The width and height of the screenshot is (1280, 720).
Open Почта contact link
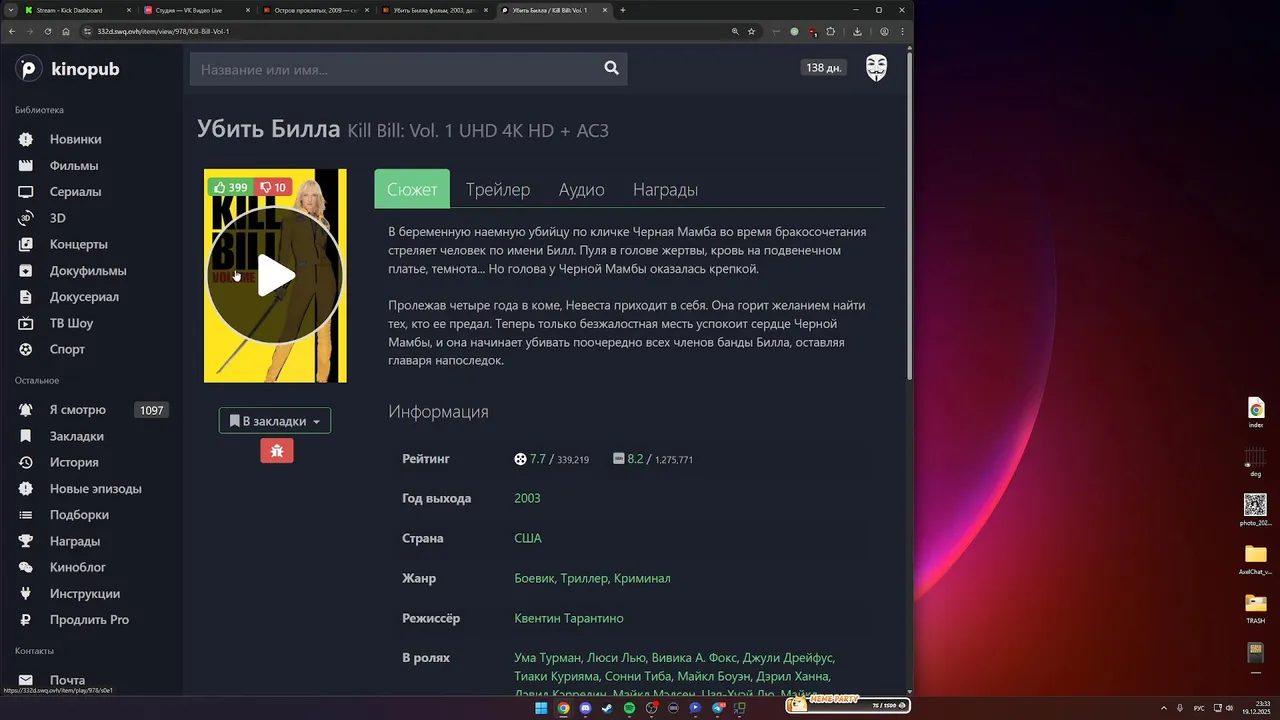tap(67, 680)
